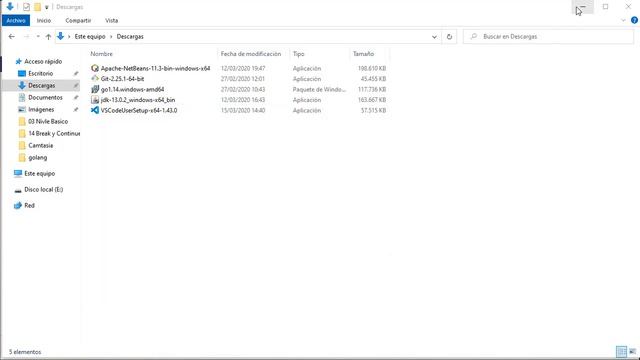Sort files by Tipo column
The height and width of the screenshot is (360, 640).
[x=298, y=54]
